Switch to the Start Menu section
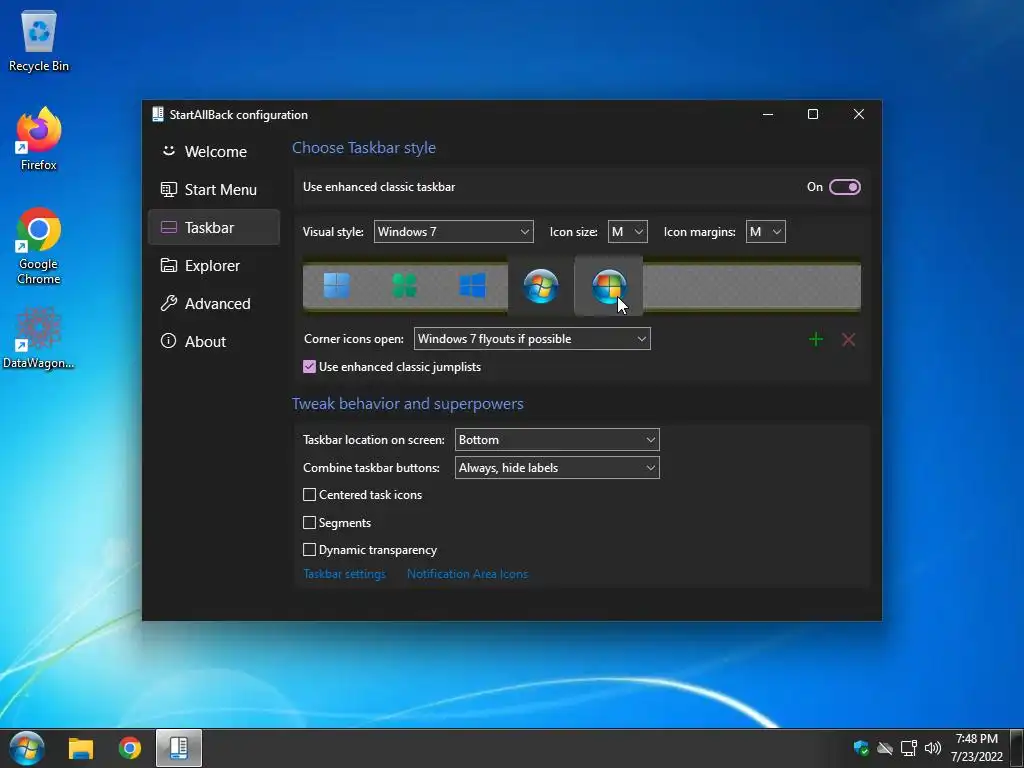1024x768 pixels. tap(214, 189)
